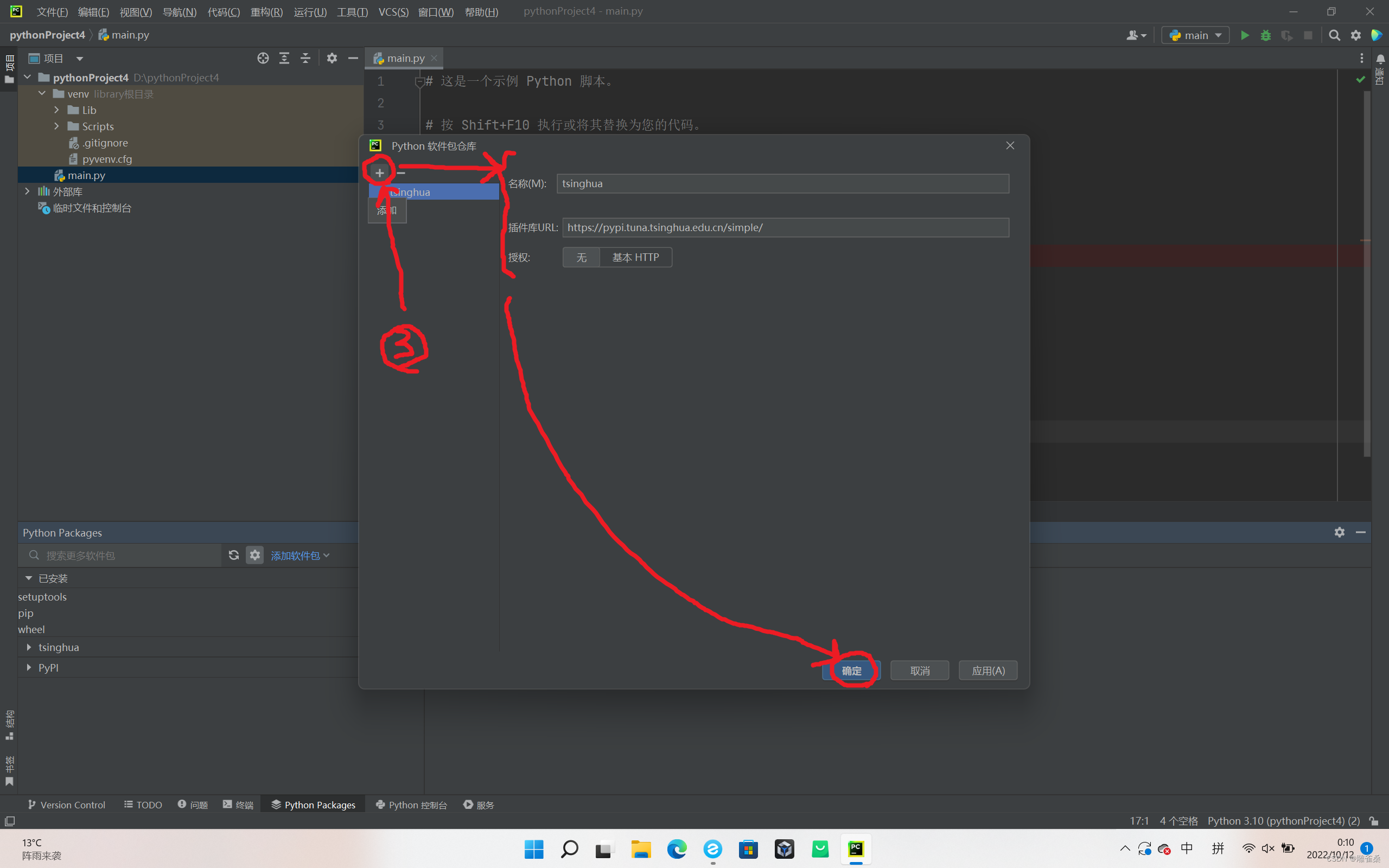Screen dimensions: 1389x868
Task: Open Python Packages gear settings icon
Action: 255,555
